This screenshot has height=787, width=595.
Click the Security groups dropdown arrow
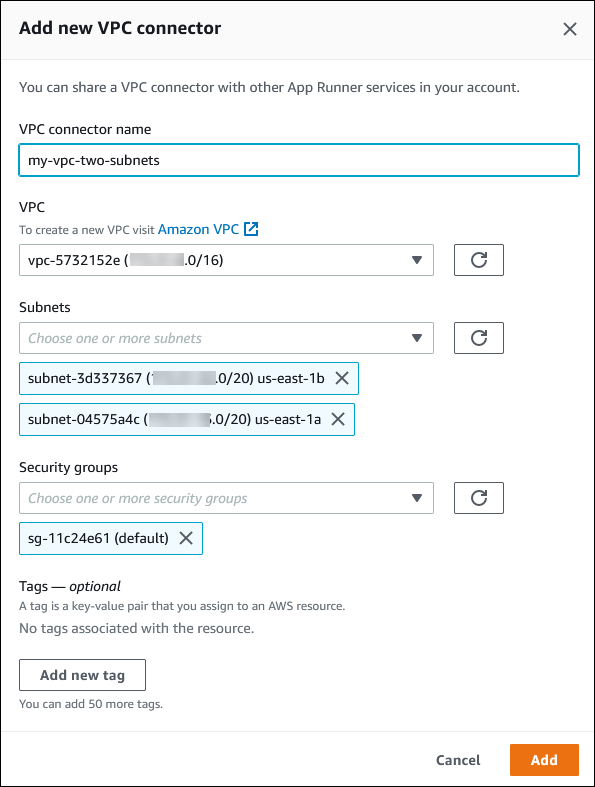[x=416, y=498]
